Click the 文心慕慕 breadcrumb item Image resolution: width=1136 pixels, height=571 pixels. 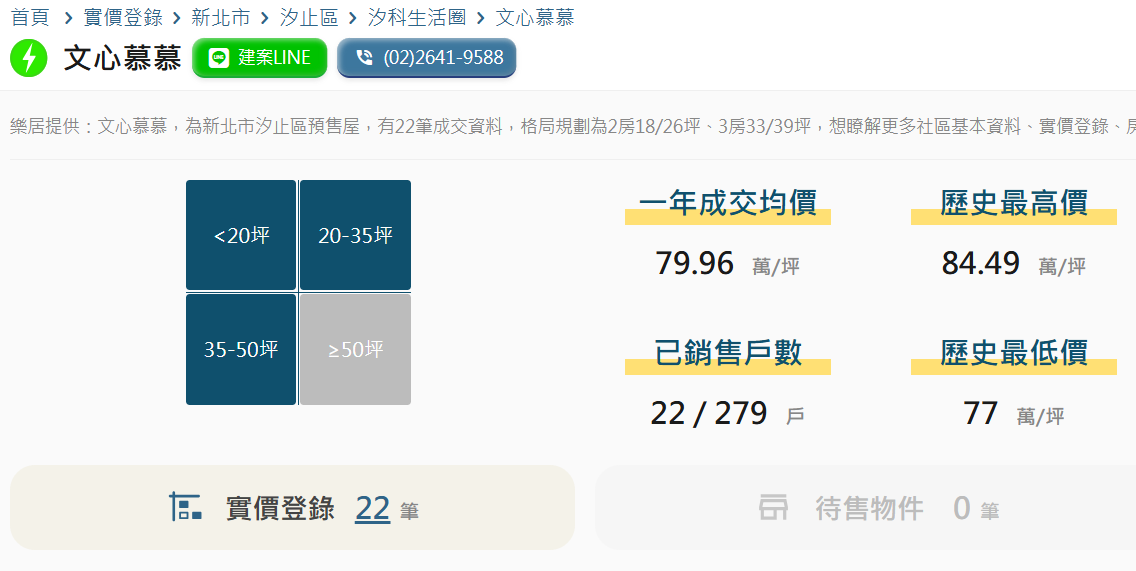pyautogui.click(x=535, y=17)
